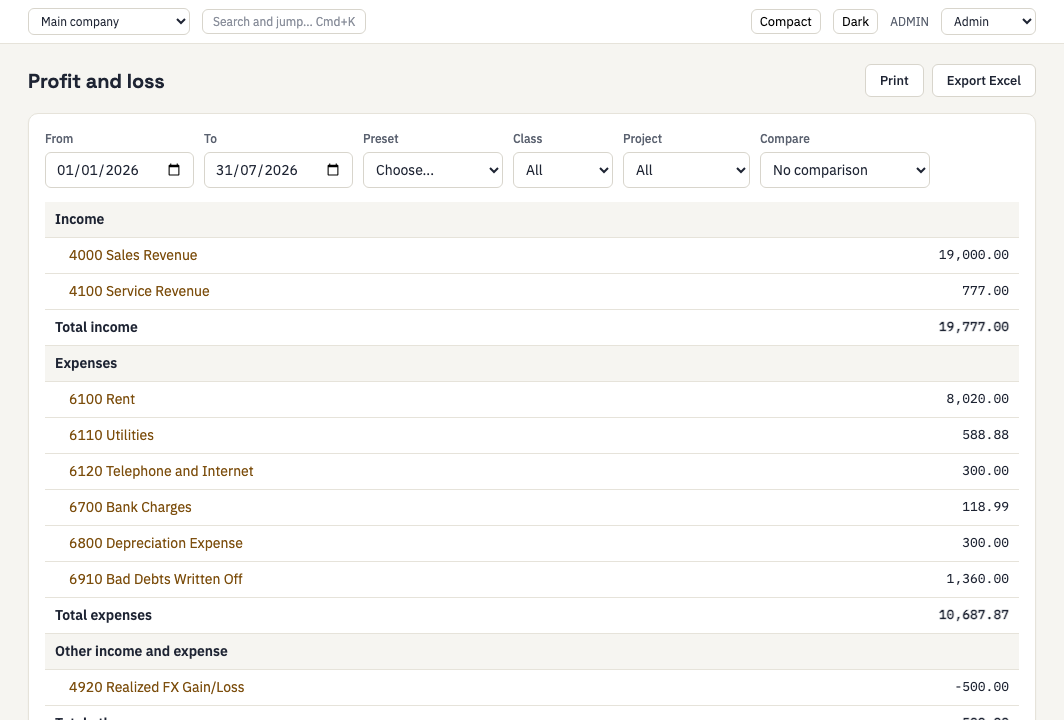Click the Sales Revenue amount 19,000.00
The width and height of the screenshot is (1064, 720).
coord(973,255)
